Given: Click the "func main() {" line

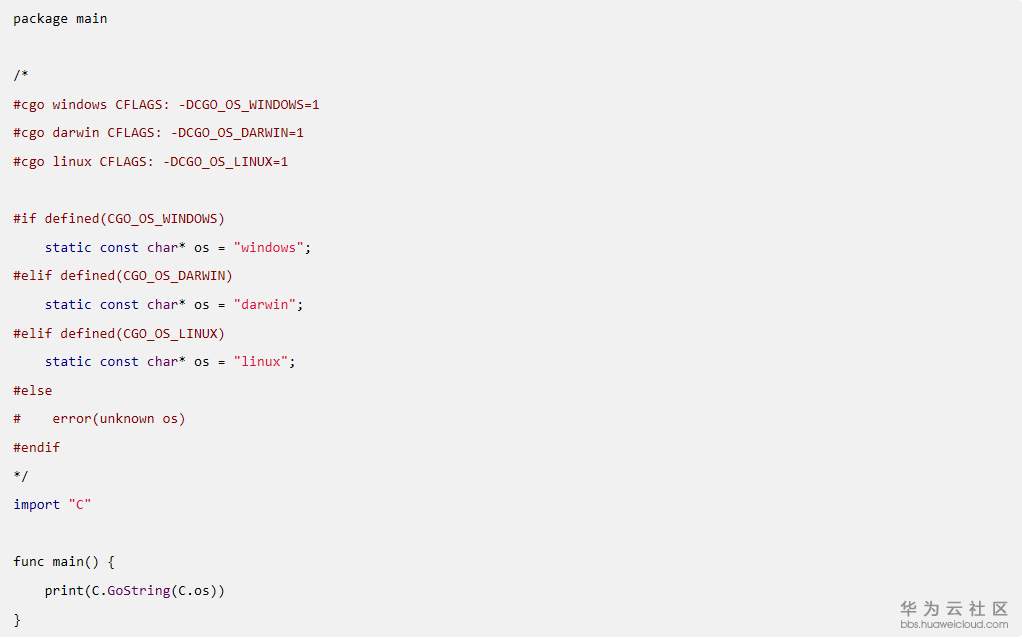Looking at the screenshot, I should click(64, 562).
